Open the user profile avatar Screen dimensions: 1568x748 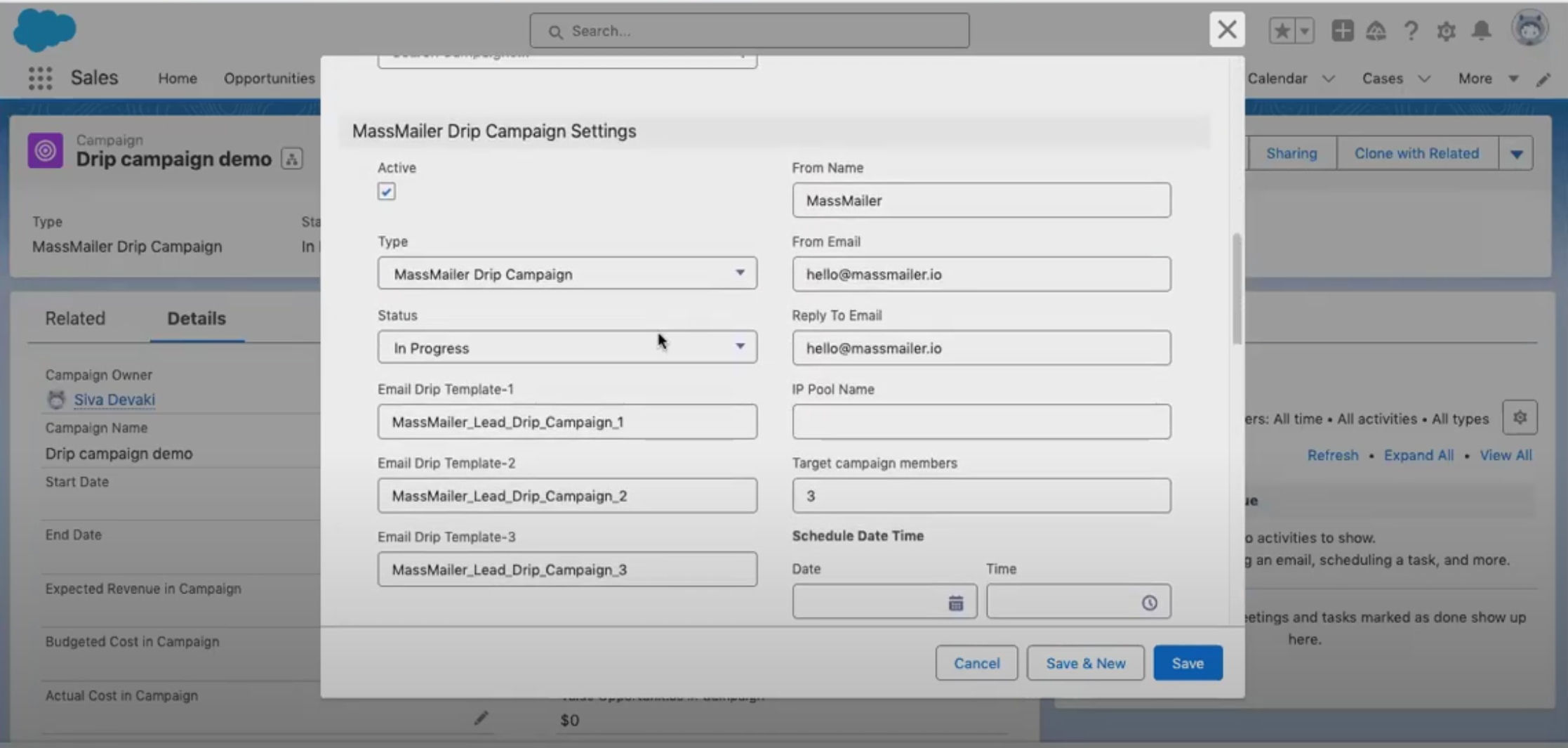(x=1529, y=29)
